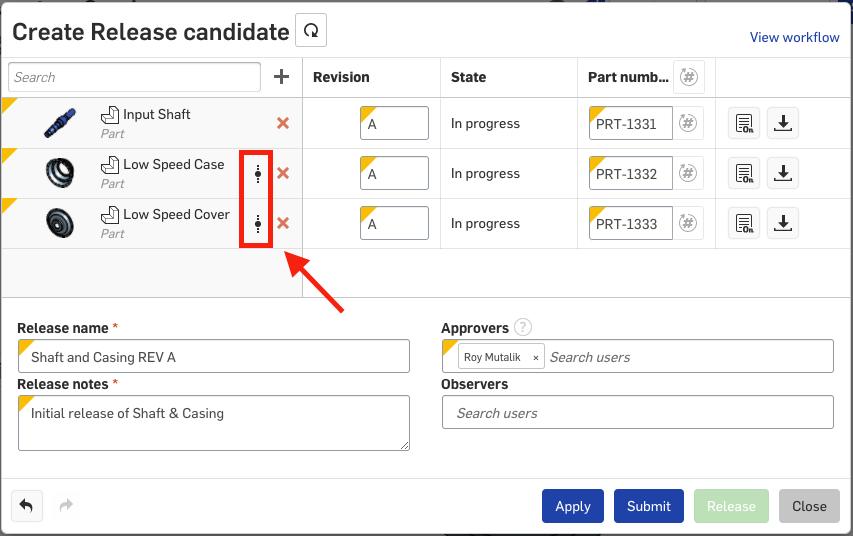Click header auto-number icon in Part number column
Screen dimensions: 853x536
pyautogui.click(x=688, y=77)
